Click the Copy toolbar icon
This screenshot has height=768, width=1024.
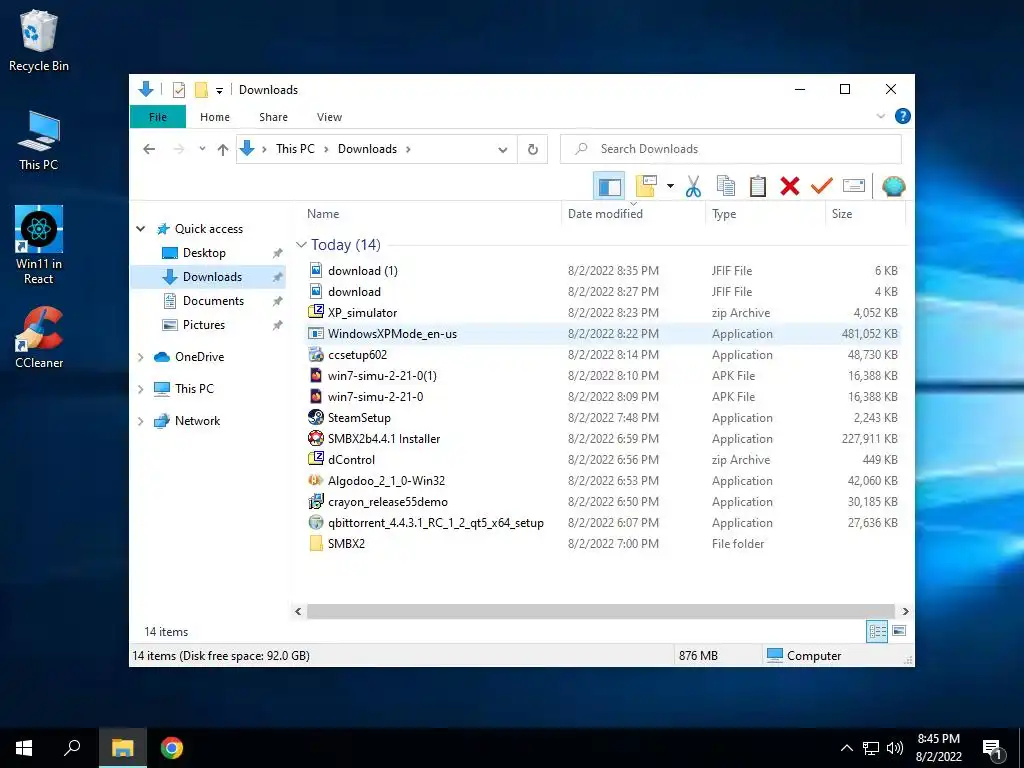[x=726, y=186]
